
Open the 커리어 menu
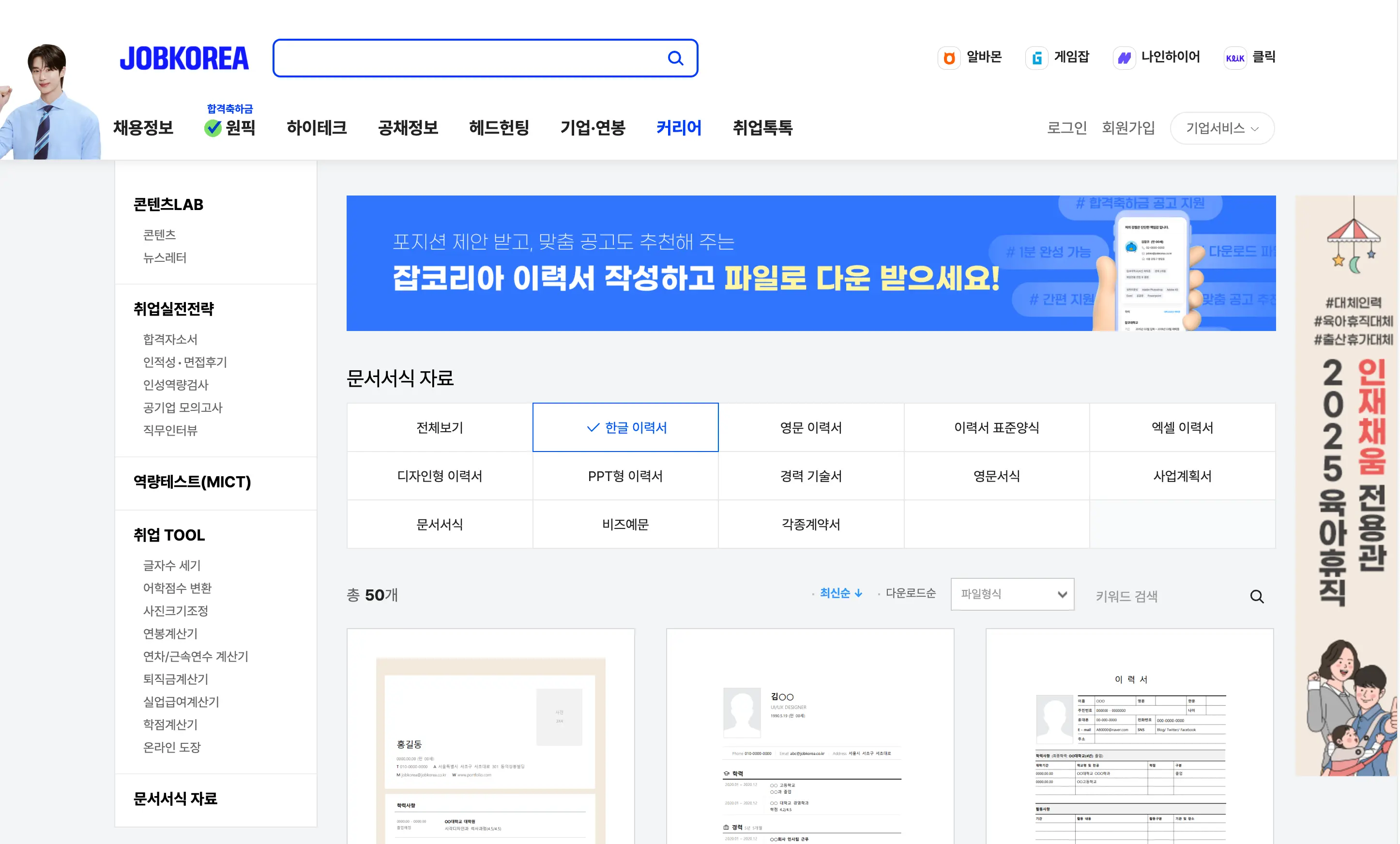point(679,128)
